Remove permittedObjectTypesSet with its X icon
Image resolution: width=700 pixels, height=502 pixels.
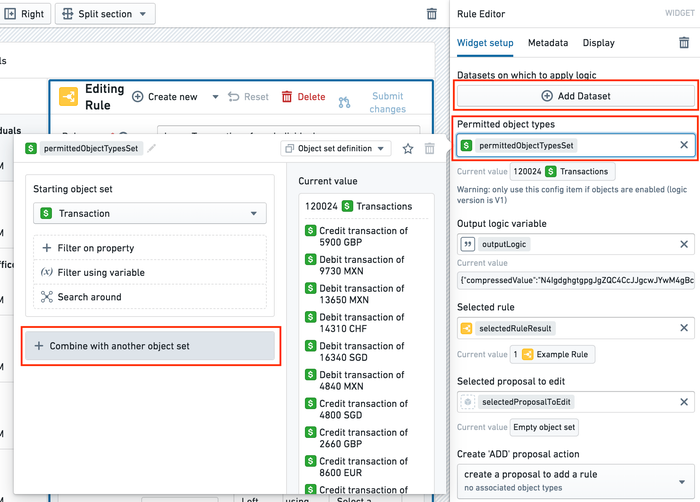click(684, 145)
